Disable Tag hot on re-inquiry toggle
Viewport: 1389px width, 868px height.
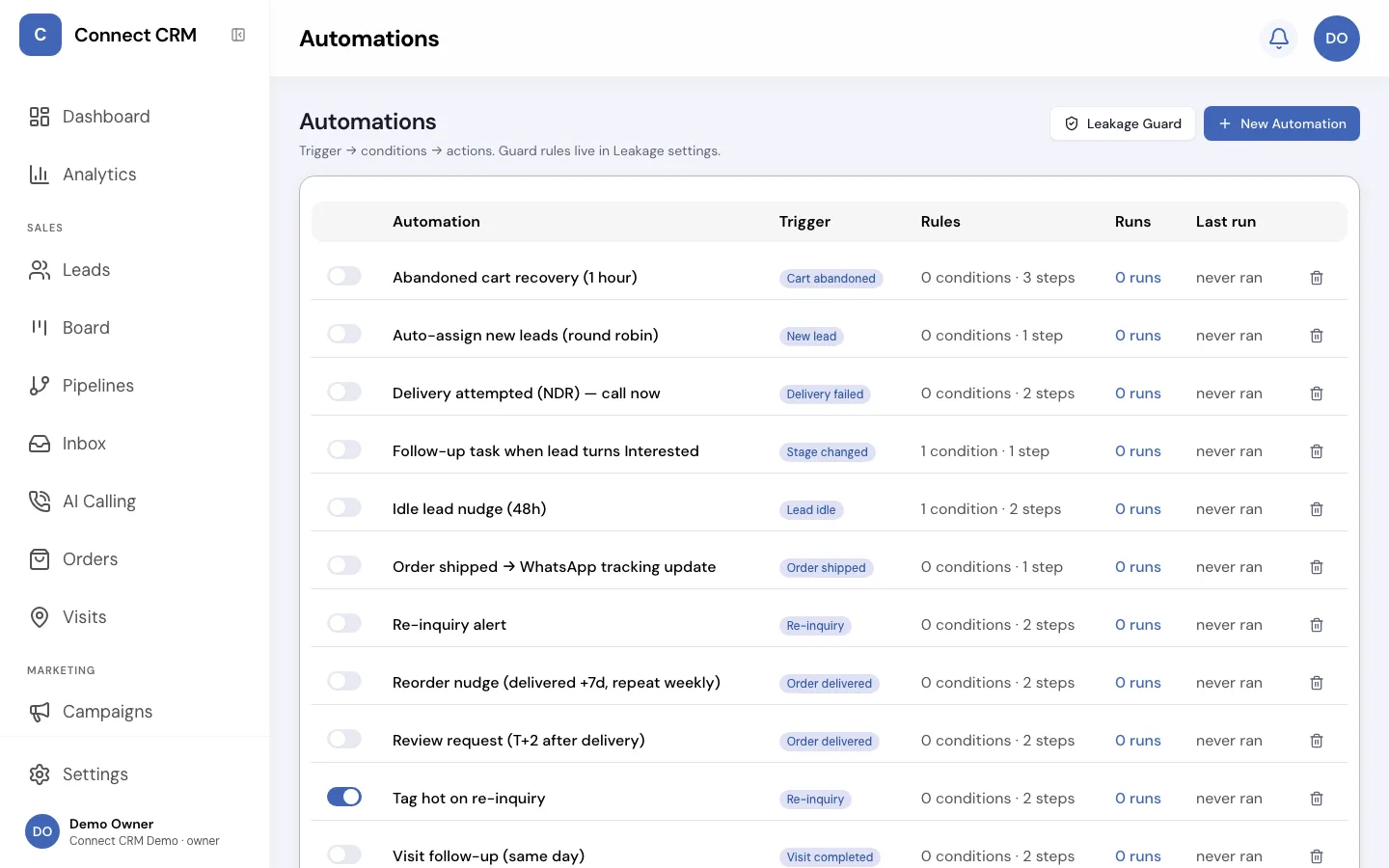click(344, 797)
